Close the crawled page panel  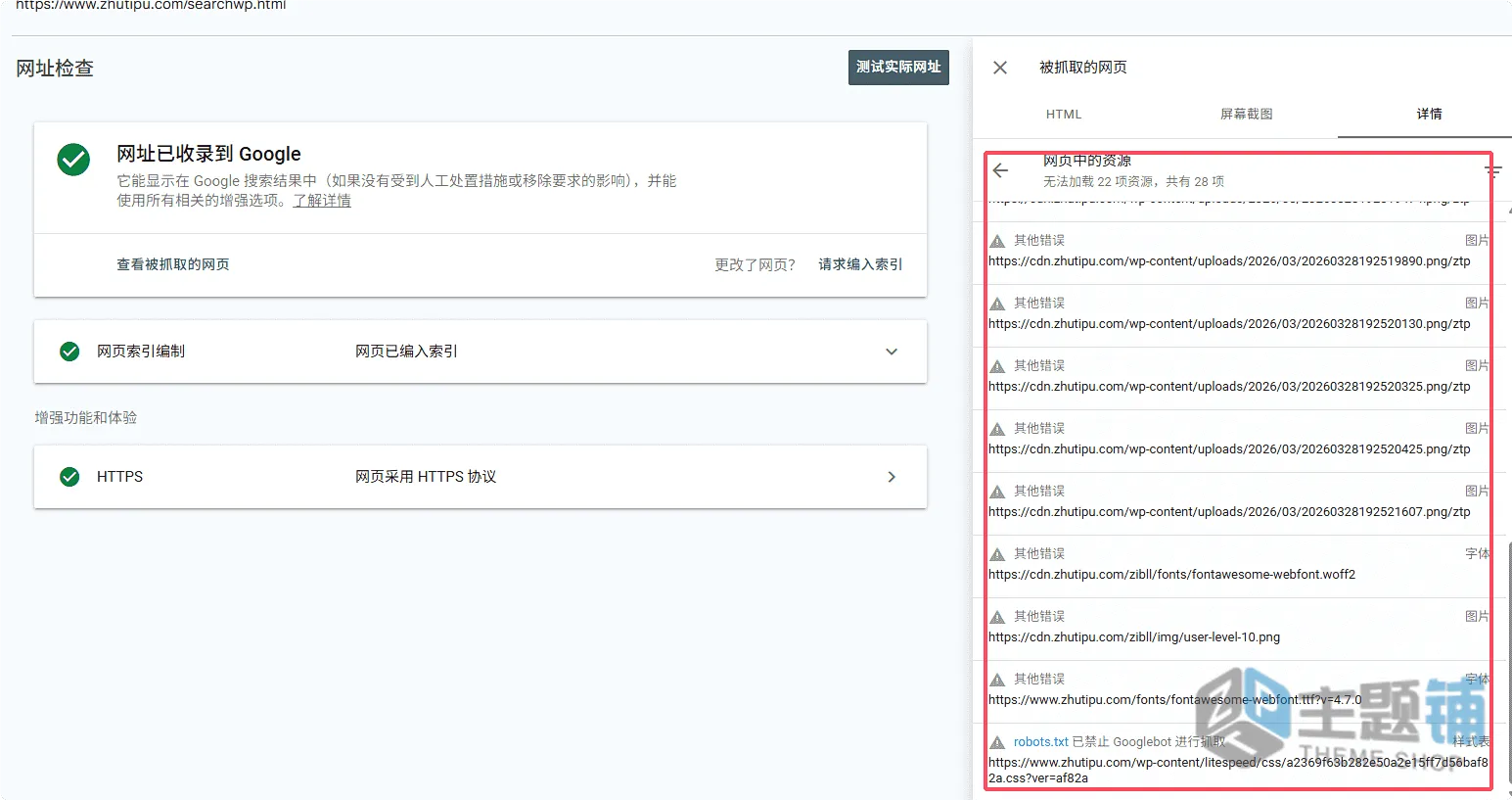coord(1000,68)
